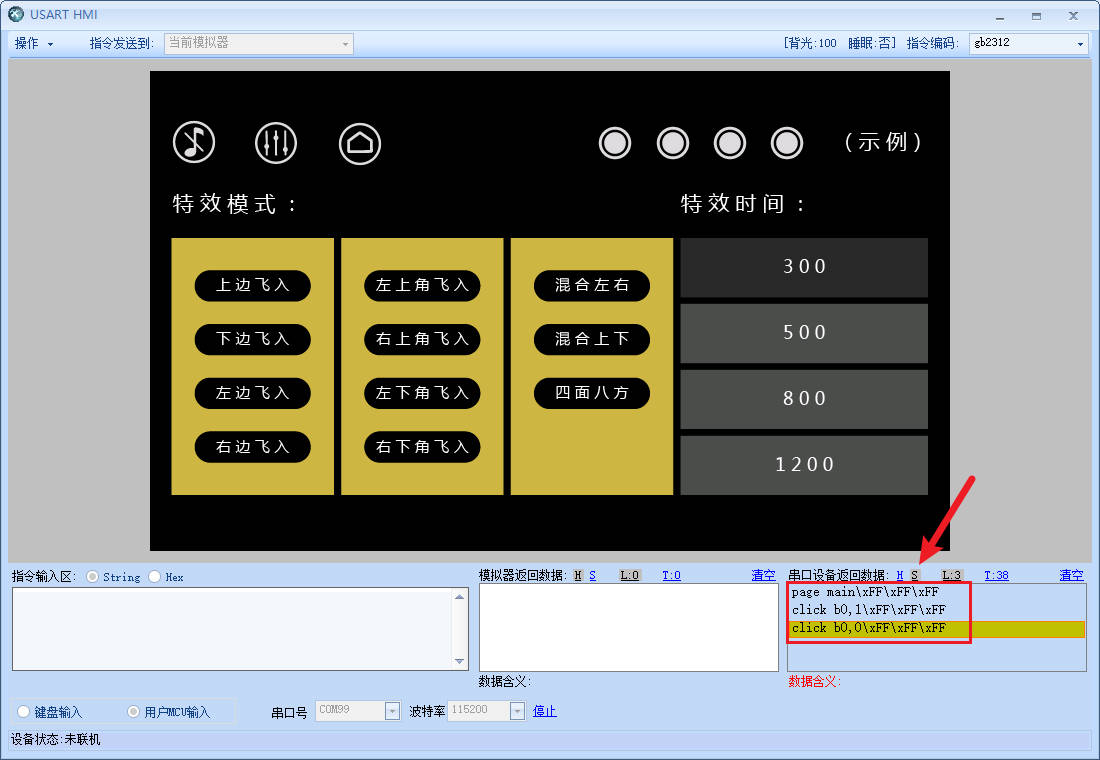Open the mixer sliders icon

click(x=275, y=143)
